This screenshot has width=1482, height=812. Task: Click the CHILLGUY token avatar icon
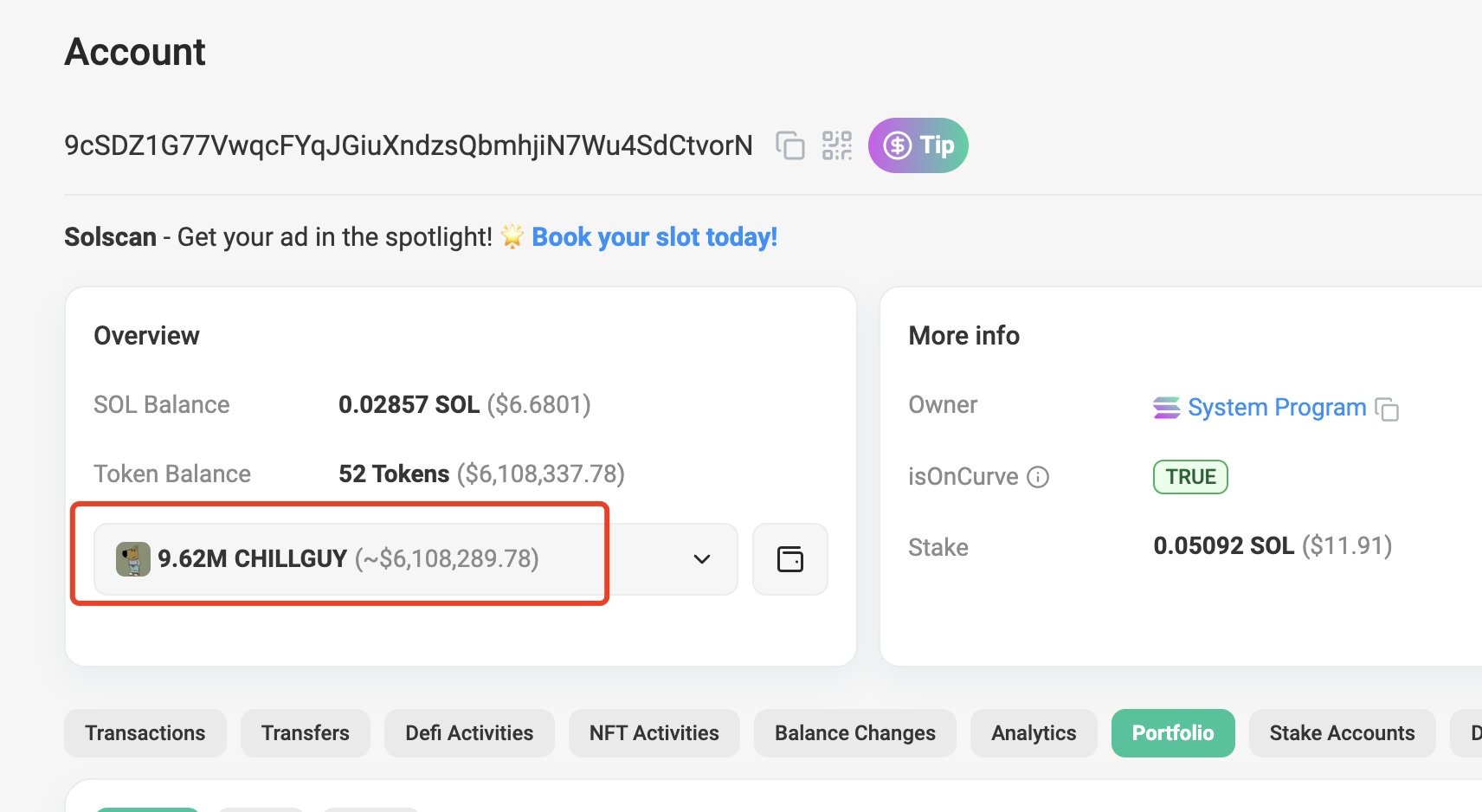(x=133, y=559)
